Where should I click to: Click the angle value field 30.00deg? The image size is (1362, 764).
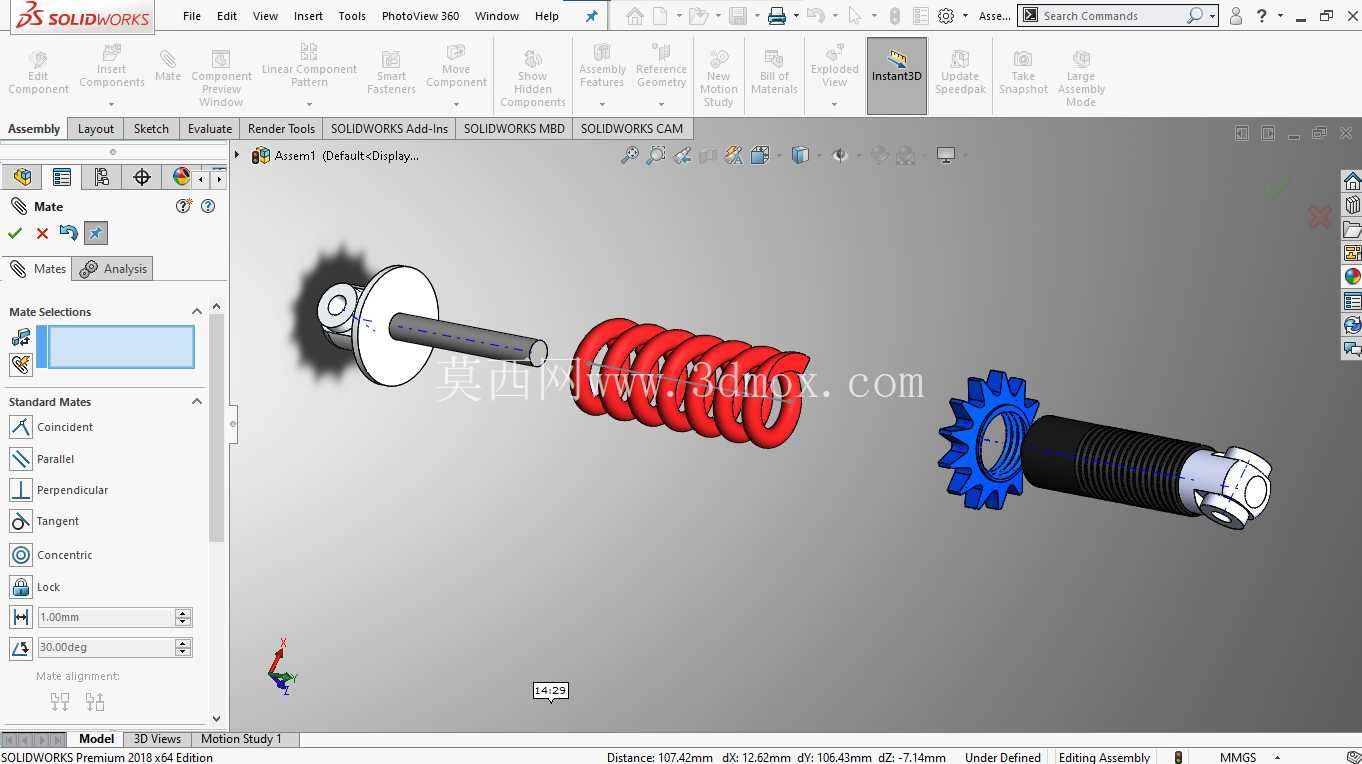tap(105, 648)
